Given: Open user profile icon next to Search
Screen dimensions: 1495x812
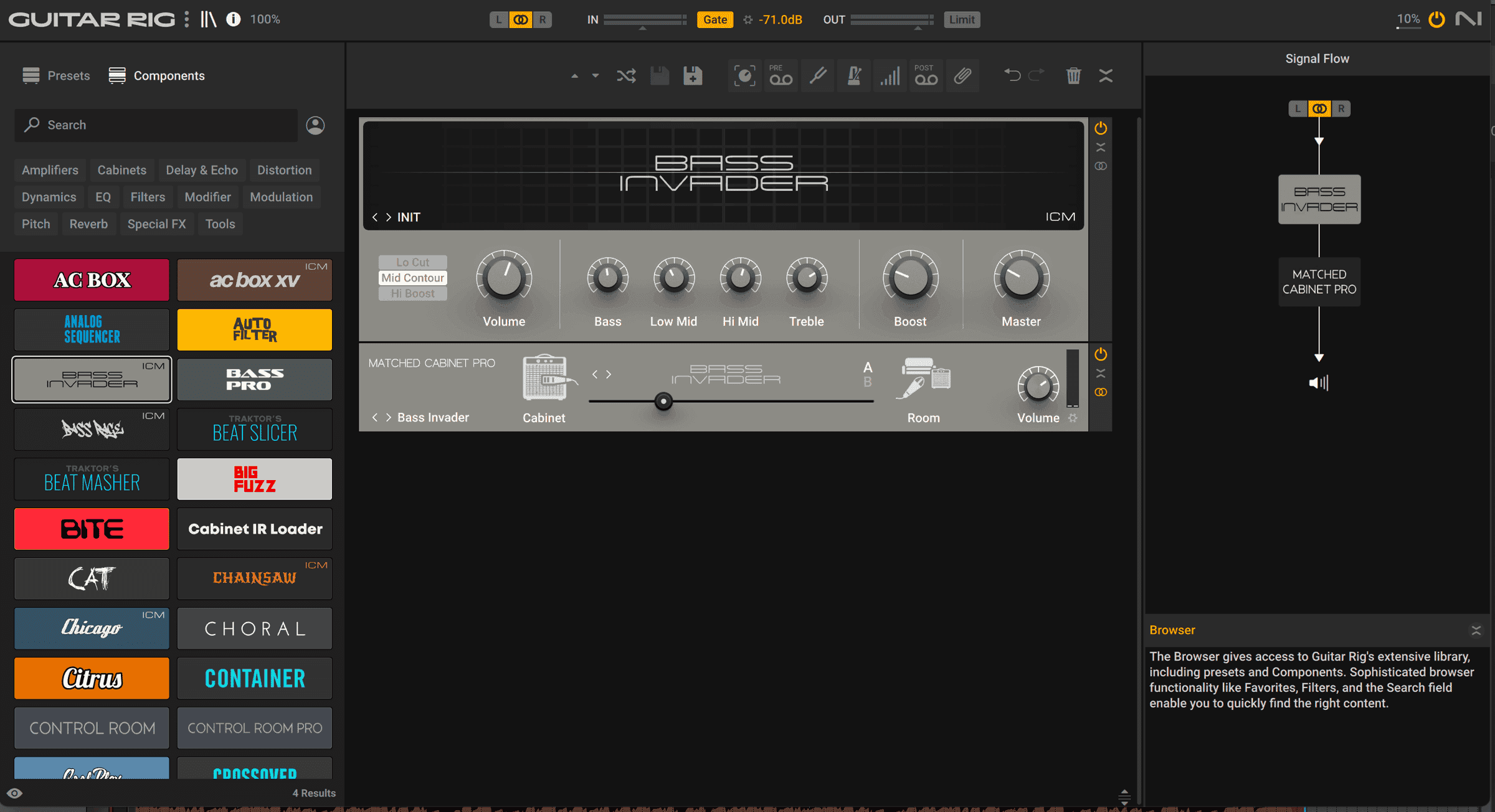Looking at the screenshot, I should click(x=315, y=125).
